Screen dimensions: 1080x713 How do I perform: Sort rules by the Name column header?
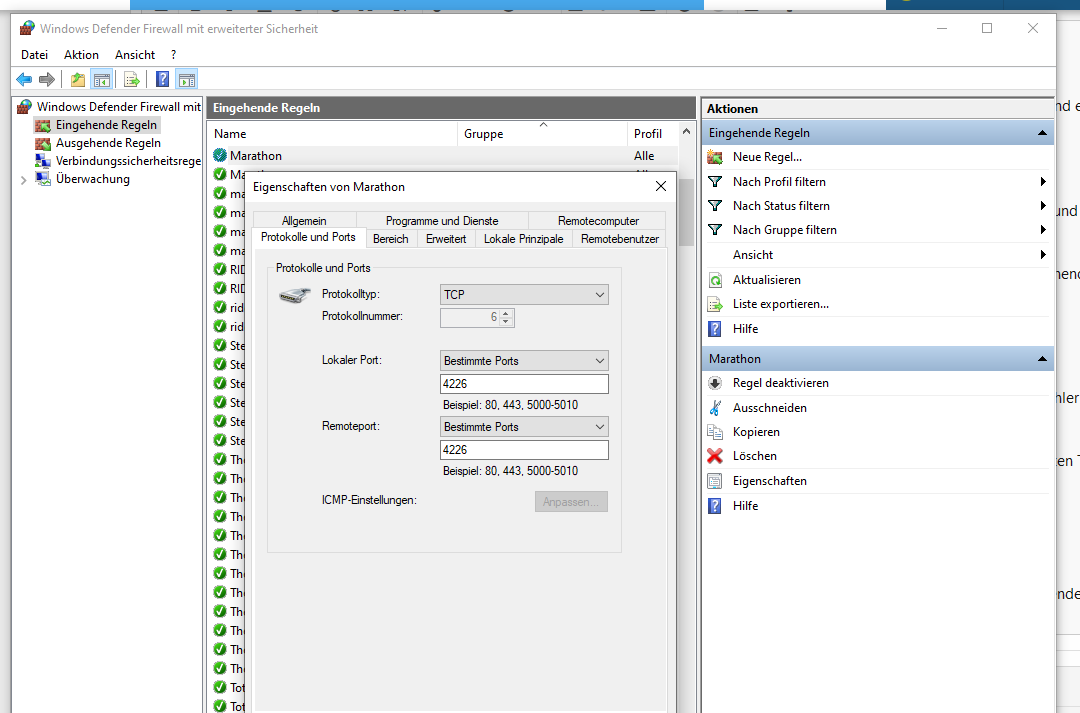[333, 134]
